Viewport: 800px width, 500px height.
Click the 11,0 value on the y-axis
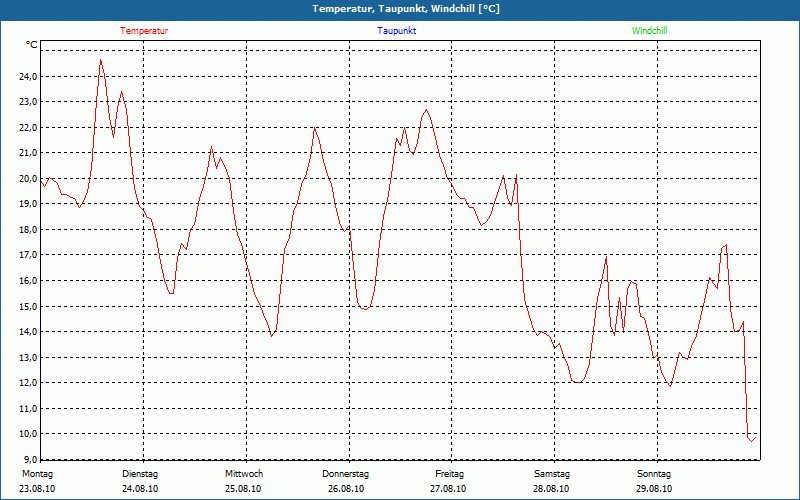pos(28,408)
